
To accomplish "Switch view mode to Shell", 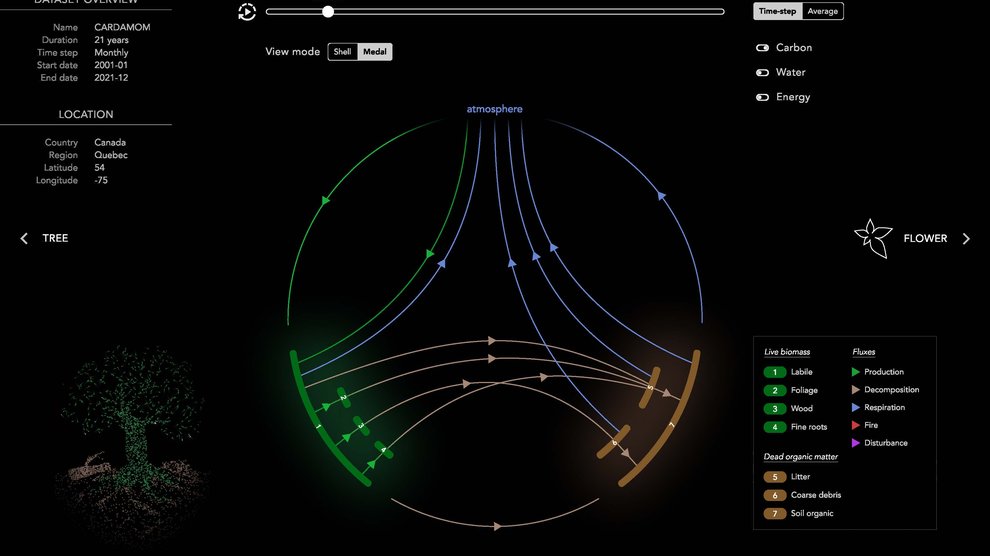I will [x=343, y=52].
